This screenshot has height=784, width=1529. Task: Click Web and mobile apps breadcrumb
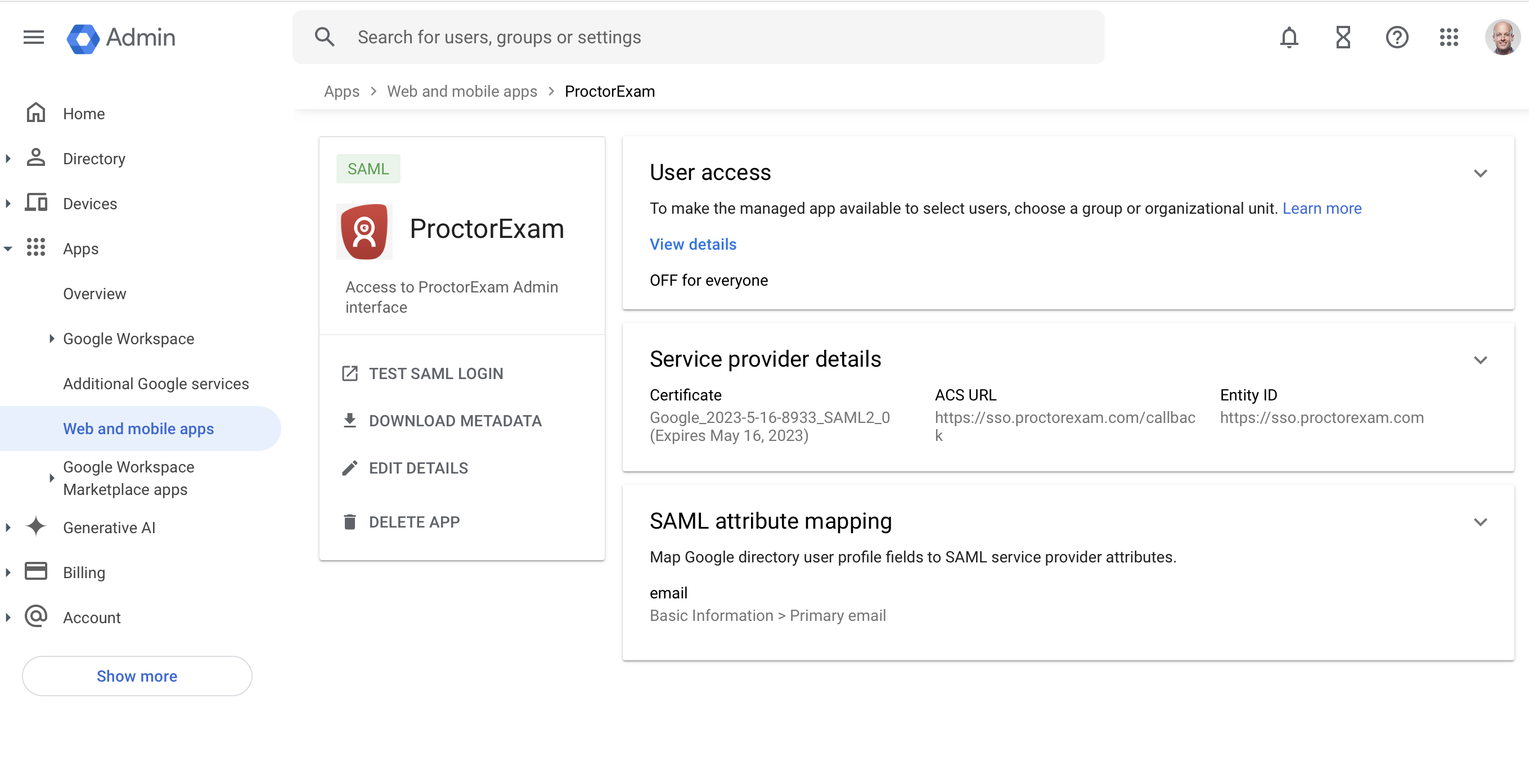pyautogui.click(x=462, y=92)
